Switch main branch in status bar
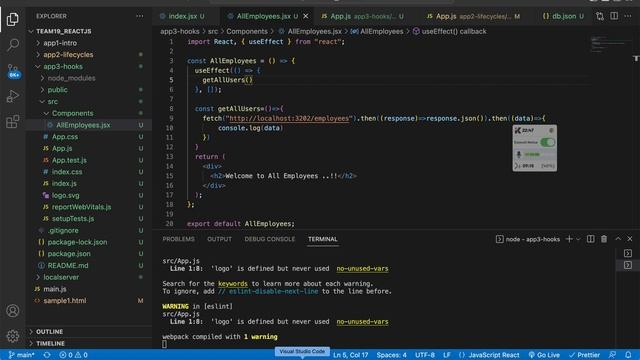Image resolution: width=640 pixels, height=360 pixels. pos(22,355)
